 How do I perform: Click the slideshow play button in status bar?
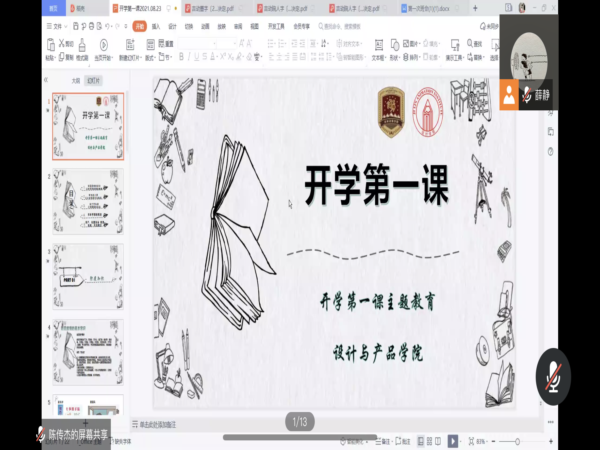[x=453, y=440]
